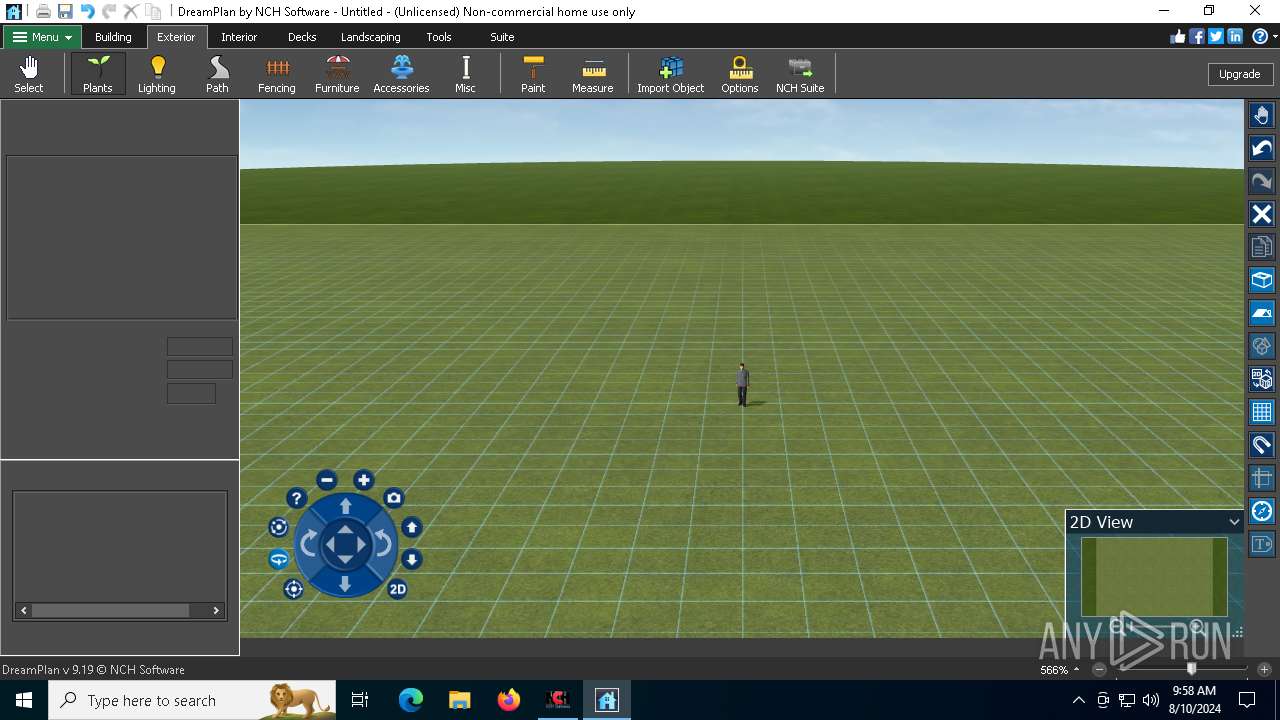Raise the camera with up arrow button
Image resolution: width=1280 pixels, height=720 pixels.
click(411, 527)
